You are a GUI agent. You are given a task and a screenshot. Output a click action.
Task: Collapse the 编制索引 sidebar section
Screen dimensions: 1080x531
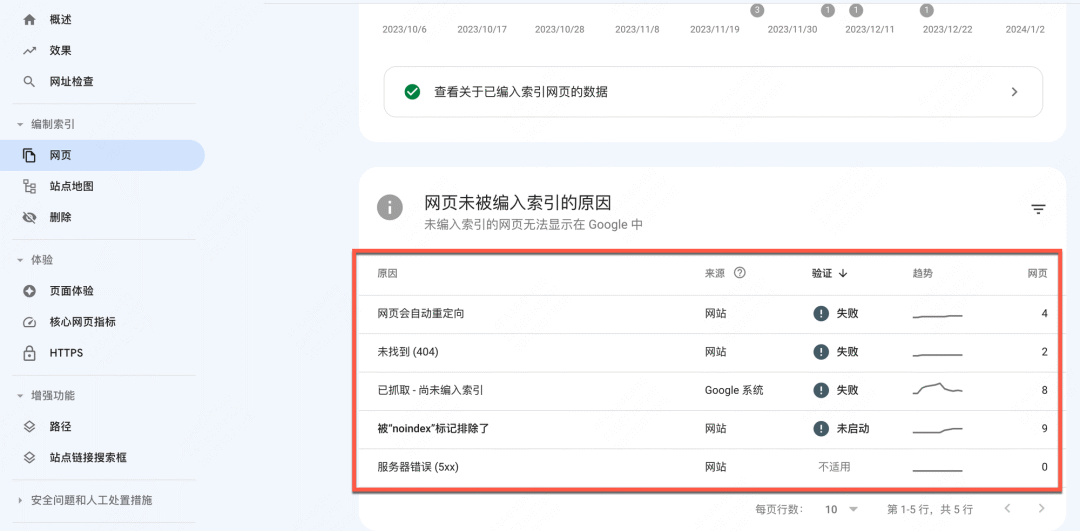(20, 125)
